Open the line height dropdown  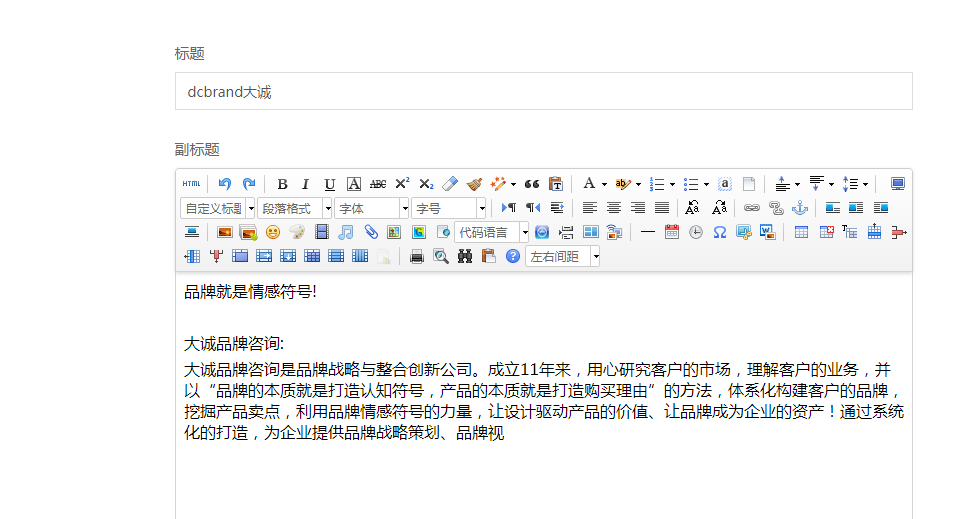pyautogui.click(x=865, y=184)
